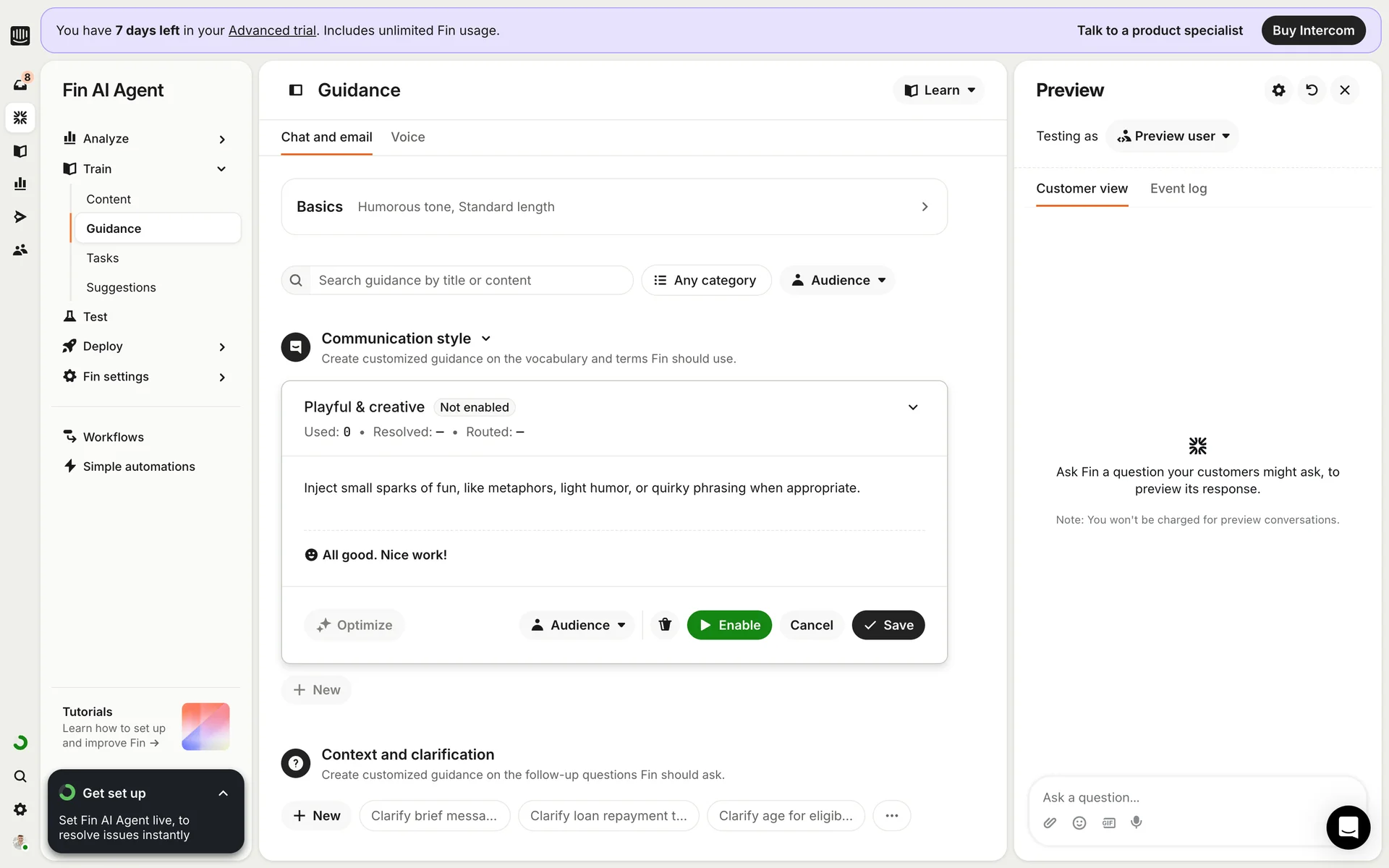Open Reports bar chart icon in rail

[20, 184]
